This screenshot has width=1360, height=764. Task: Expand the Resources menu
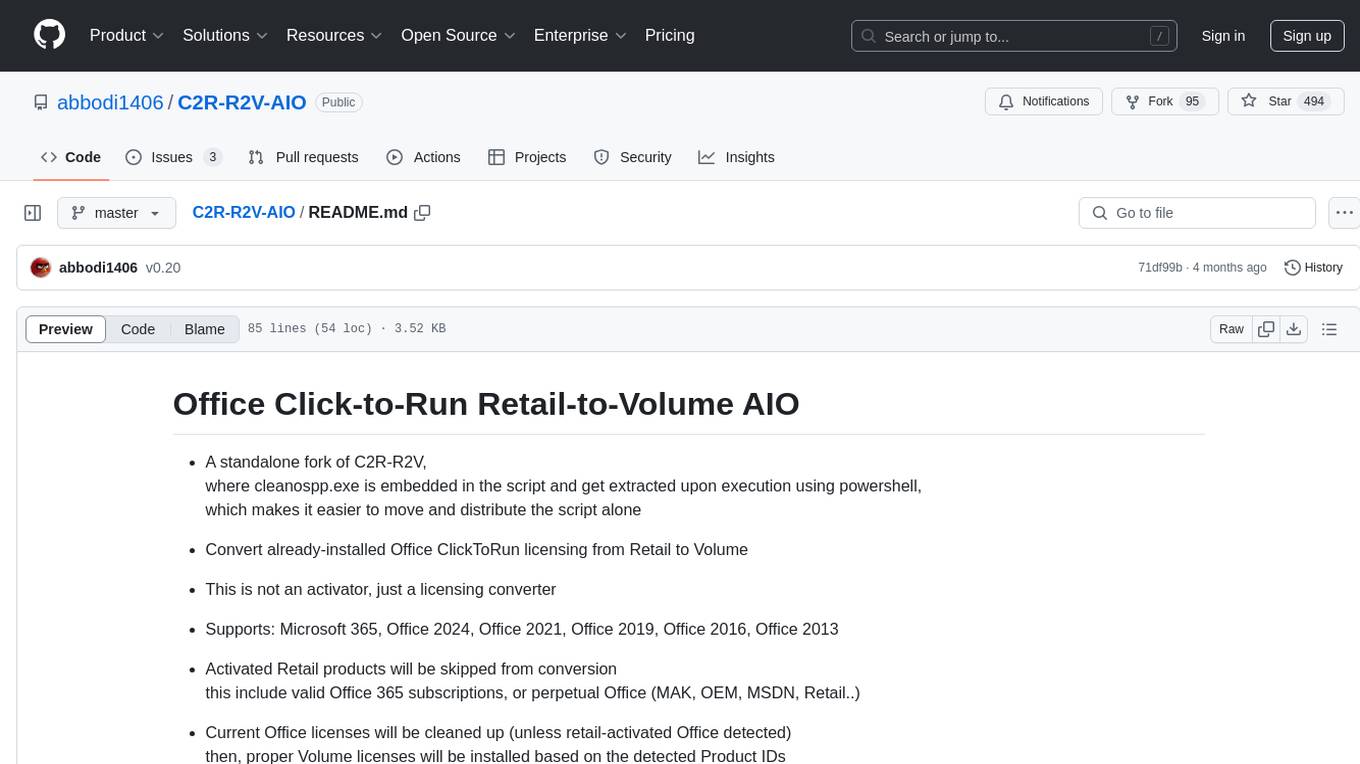tap(334, 35)
